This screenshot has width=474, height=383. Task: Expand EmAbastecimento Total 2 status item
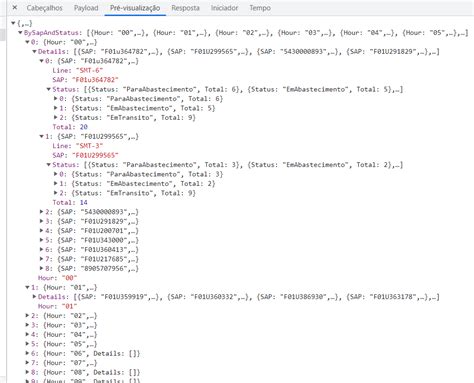click(56, 183)
